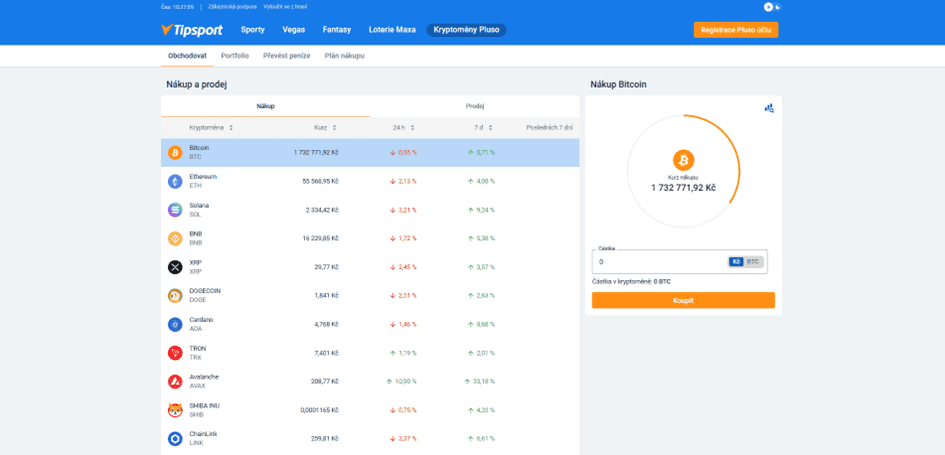Click the Ethereum coin icon
945x455 pixels.
pos(175,181)
